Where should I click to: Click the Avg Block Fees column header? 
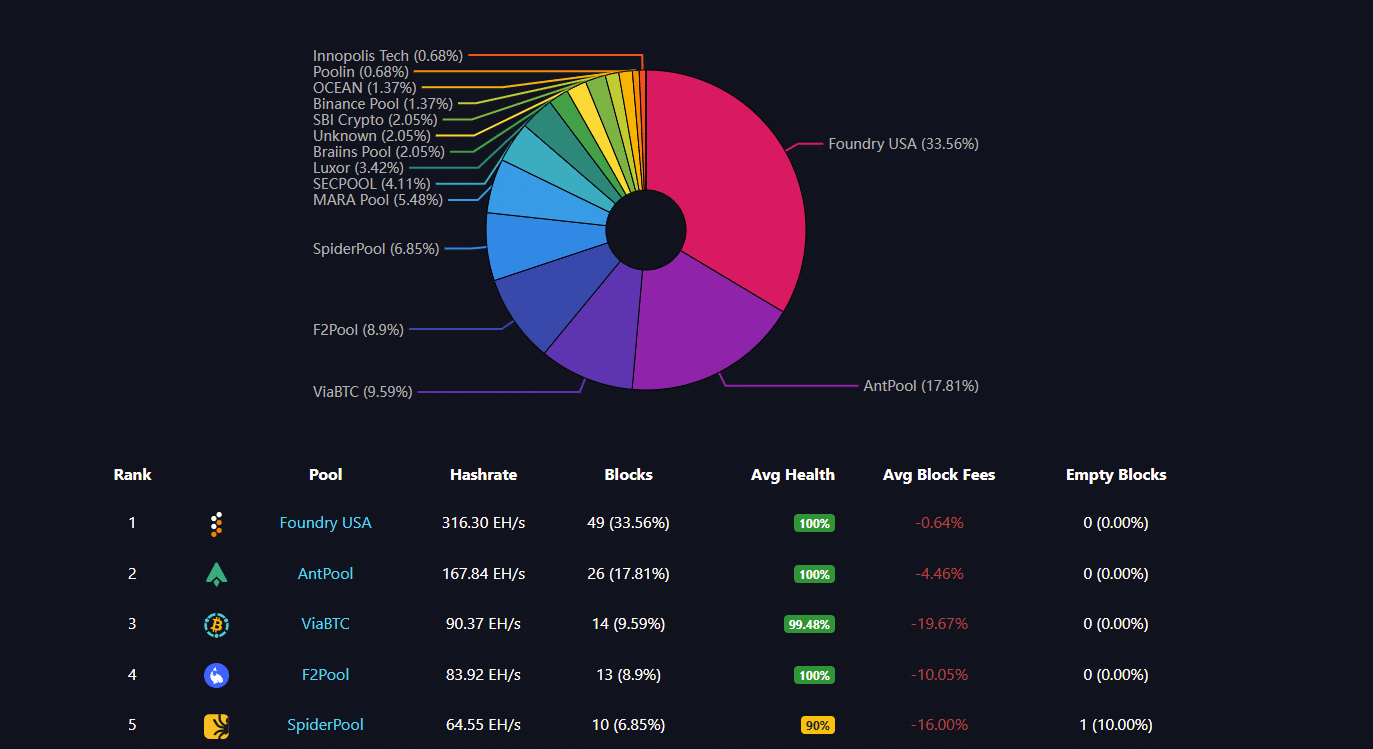(939, 475)
